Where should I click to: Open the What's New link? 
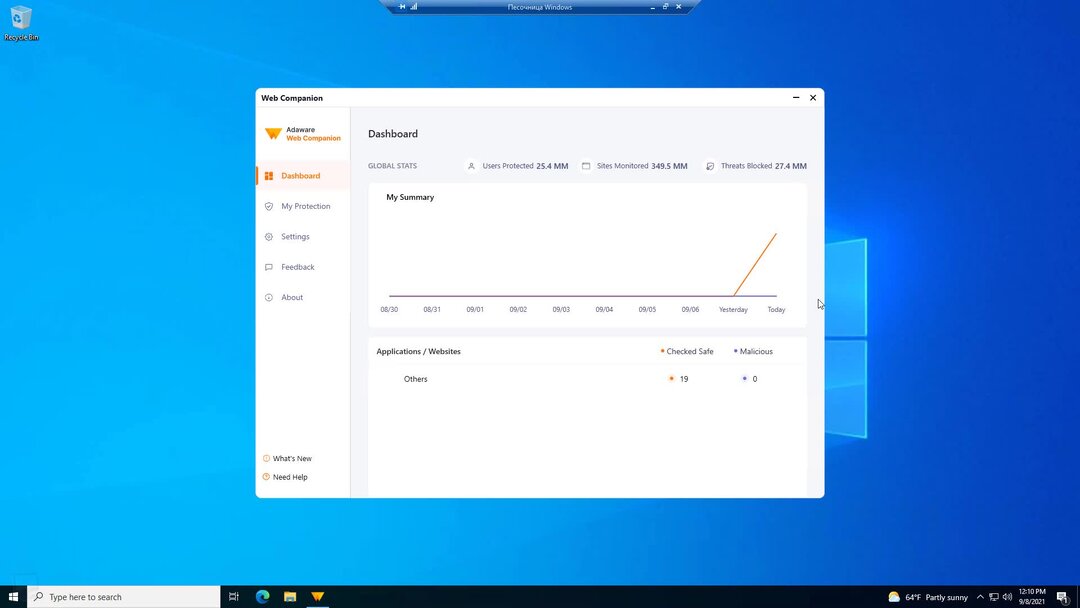click(x=292, y=459)
